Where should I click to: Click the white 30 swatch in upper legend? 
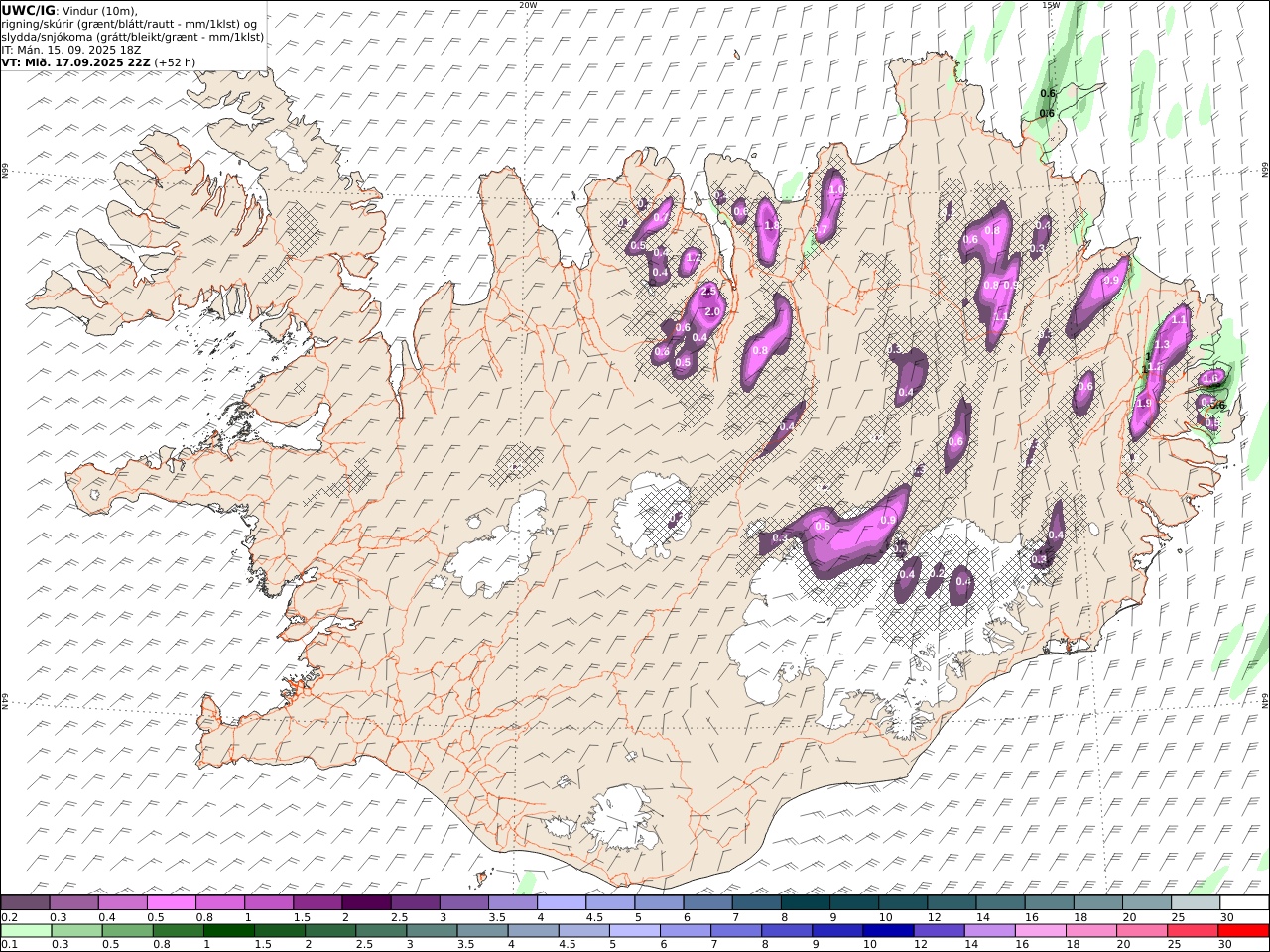[1243, 903]
